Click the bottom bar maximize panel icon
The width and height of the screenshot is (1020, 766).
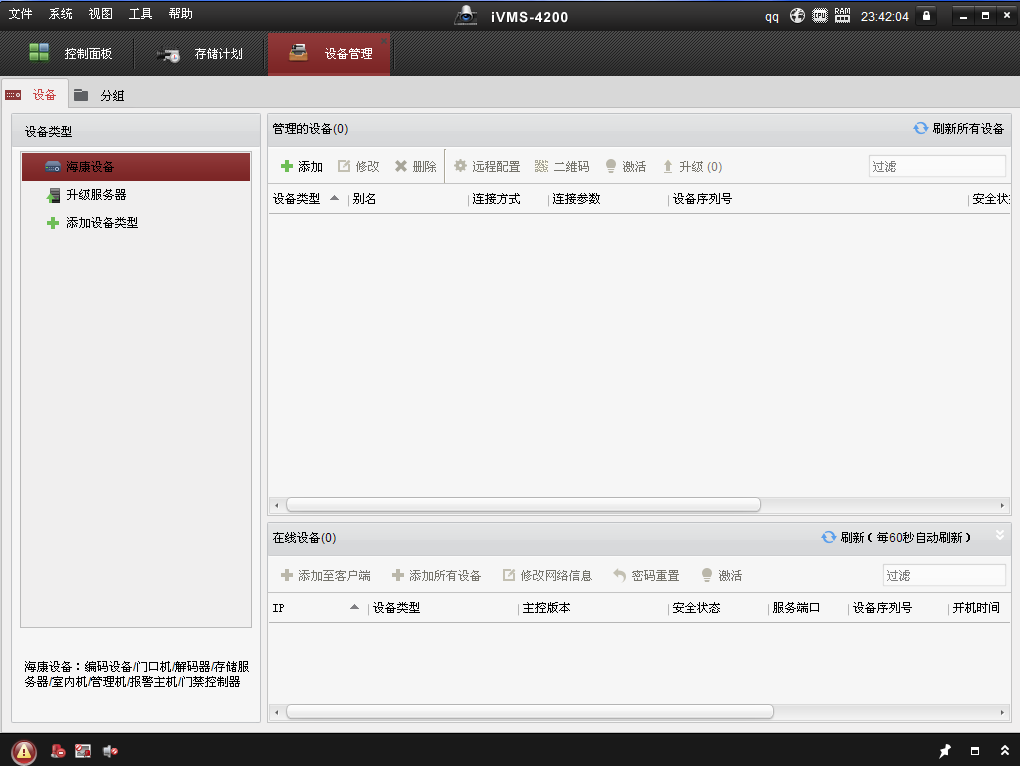(x=974, y=751)
